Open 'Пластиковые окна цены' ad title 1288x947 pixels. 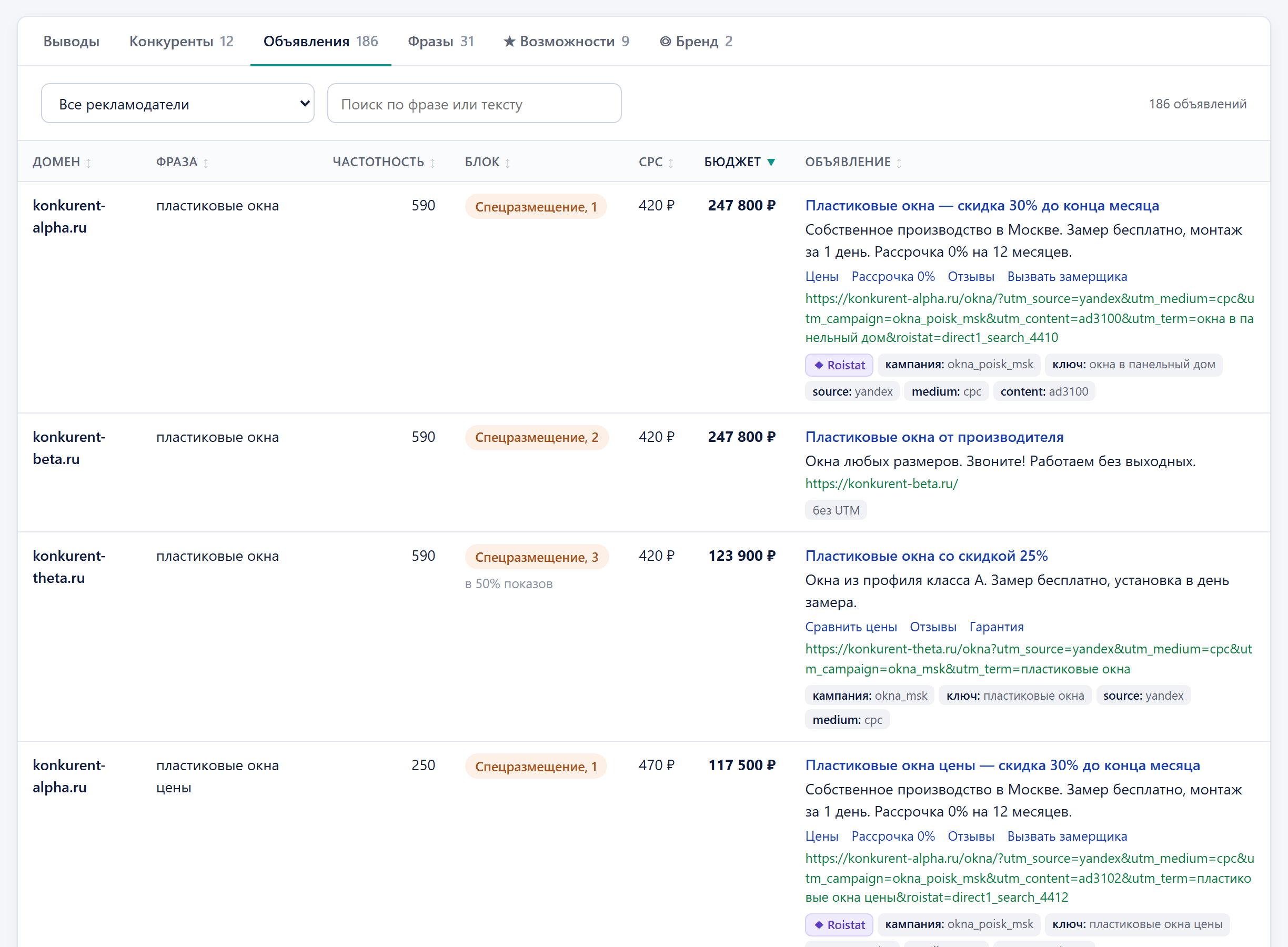click(1002, 765)
